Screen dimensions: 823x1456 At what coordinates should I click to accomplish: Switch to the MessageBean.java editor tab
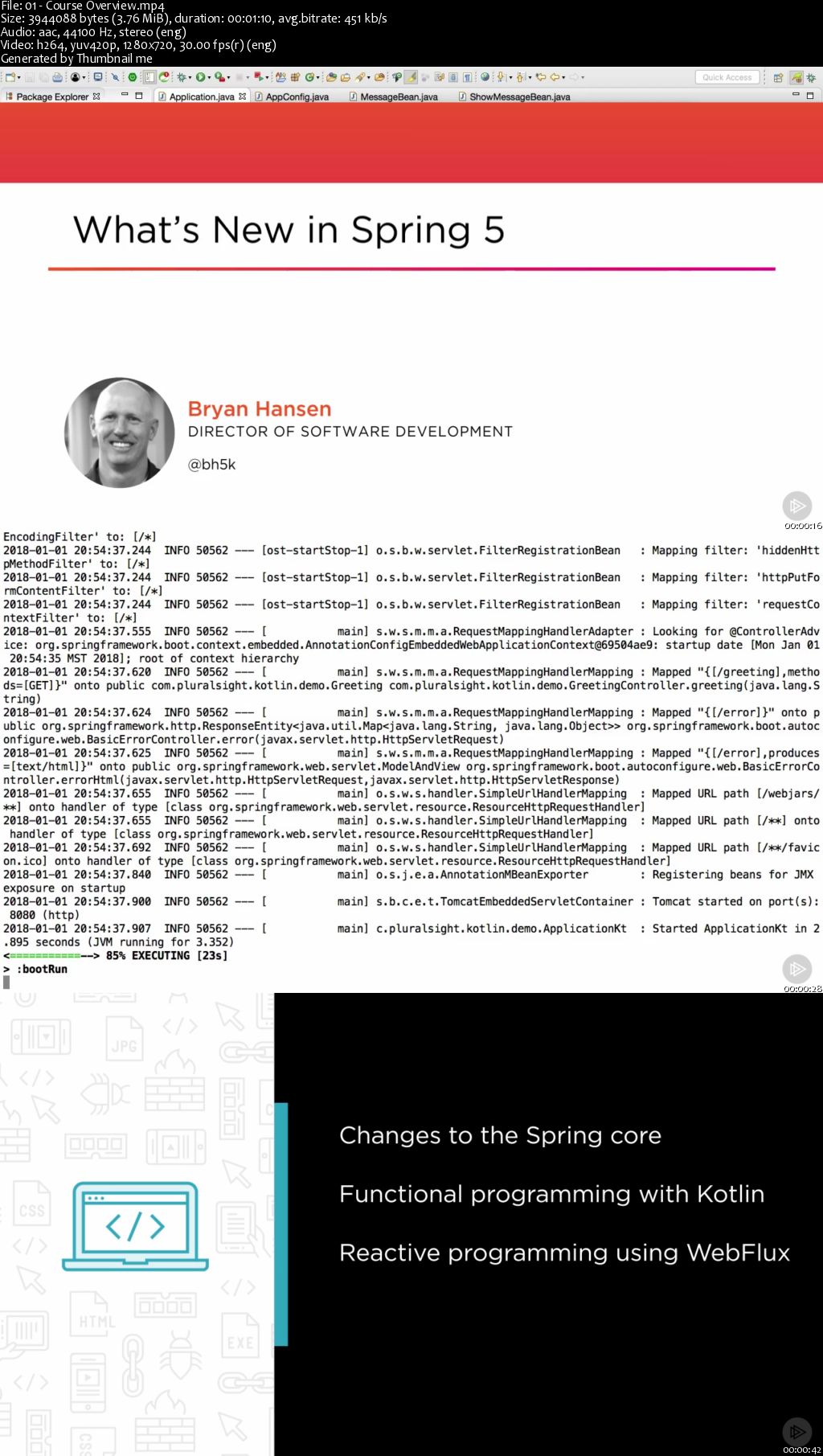[394, 96]
